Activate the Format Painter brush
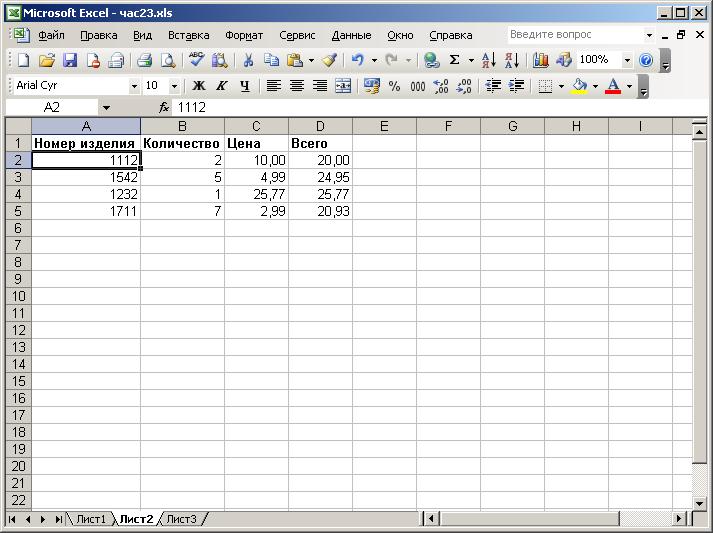The image size is (713, 533). click(330, 60)
